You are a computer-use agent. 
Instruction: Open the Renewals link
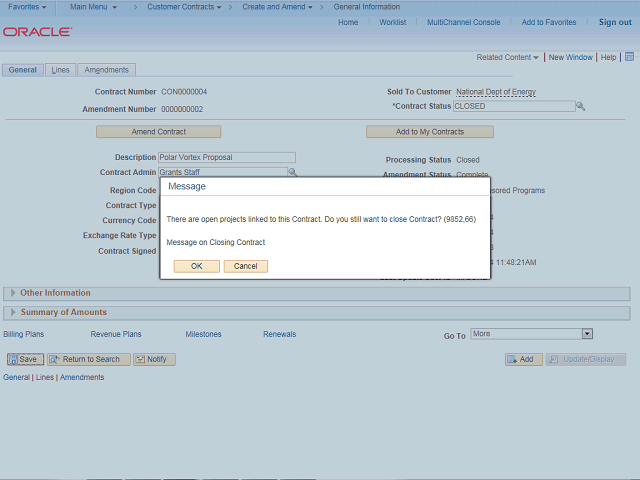[x=280, y=334]
